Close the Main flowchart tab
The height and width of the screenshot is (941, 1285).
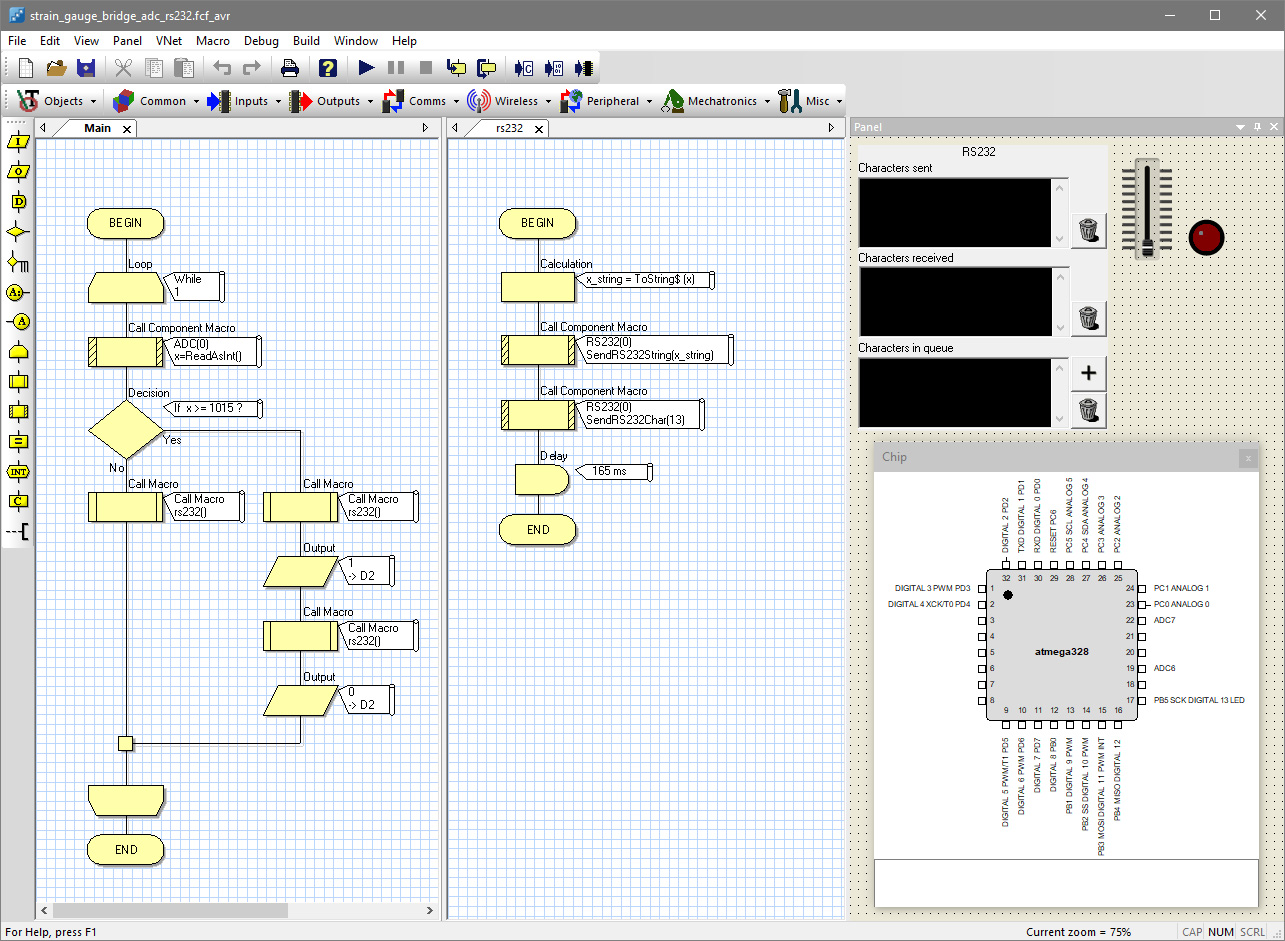pyautogui.click(x=127, y=129)
